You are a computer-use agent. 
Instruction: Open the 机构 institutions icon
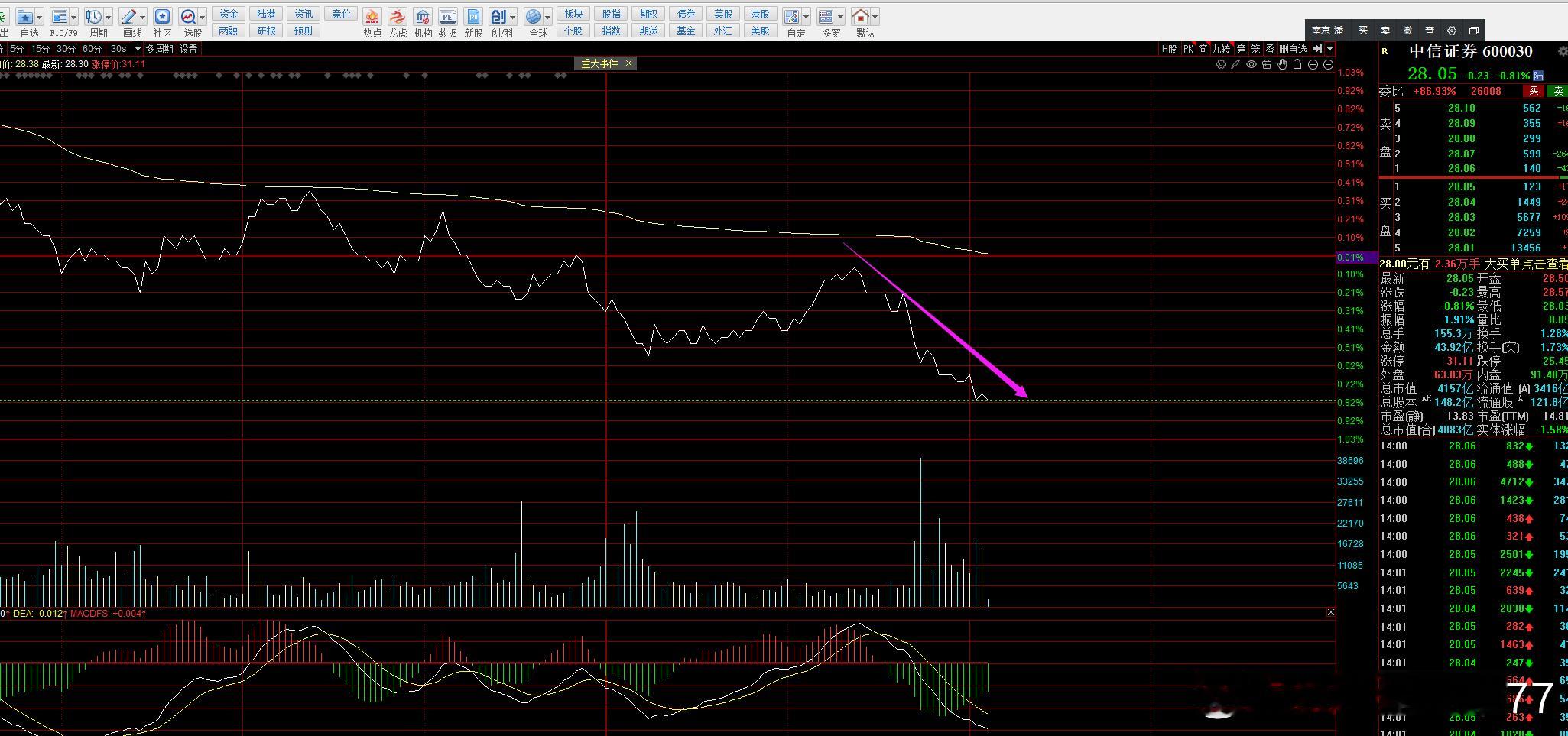(x=423, y=17)
